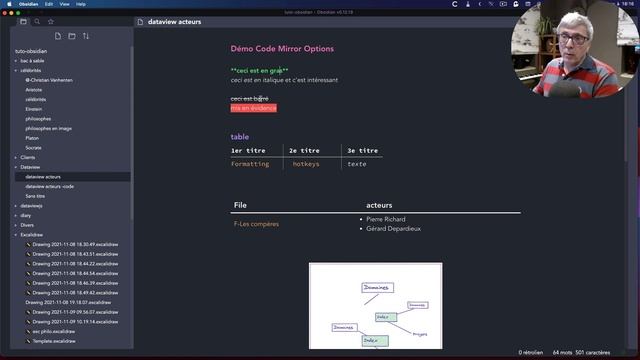Expand the diary folder
This screenshot has height=360, width=640.
[x=26, y=216]
